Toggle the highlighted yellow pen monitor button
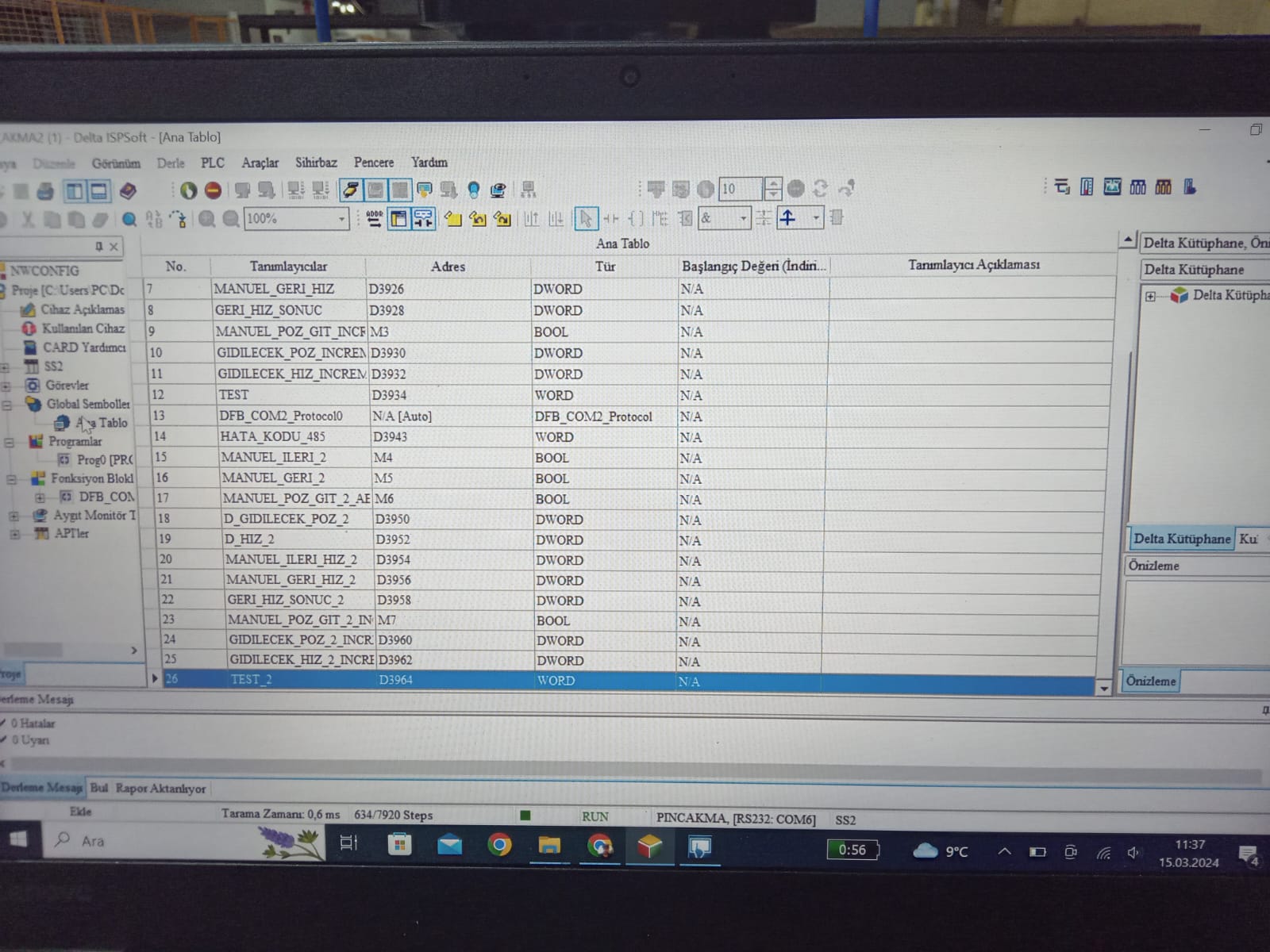This screenshot has width=1270, height=952. (351, 190)
